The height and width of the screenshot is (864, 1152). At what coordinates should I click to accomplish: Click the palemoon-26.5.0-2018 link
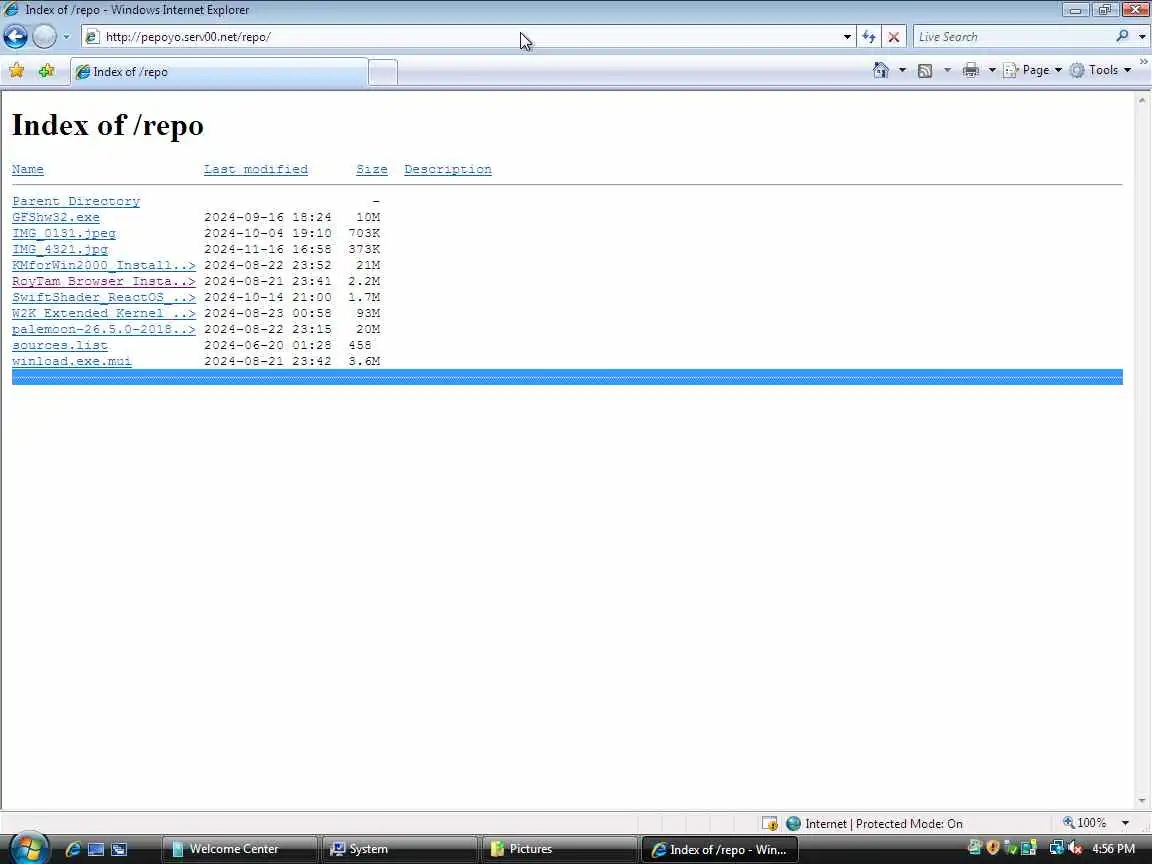(104, 329)
